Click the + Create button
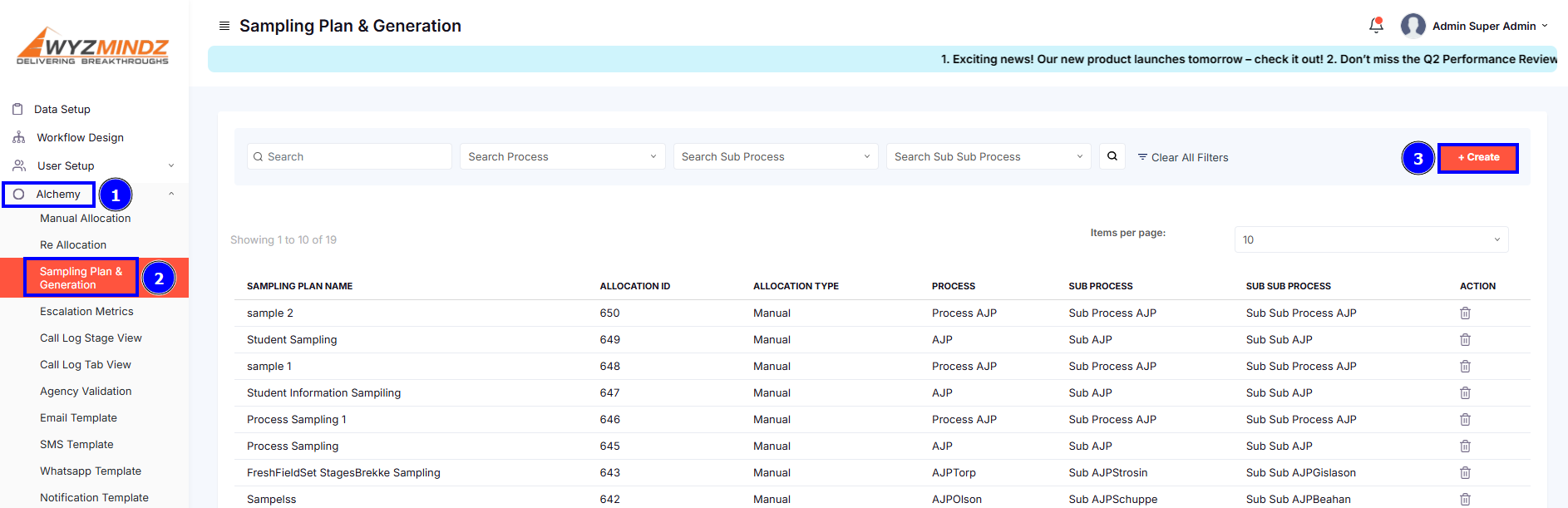Image resolution: width=1568 pixels, height=508 pixels. (x=1478, y=157)
